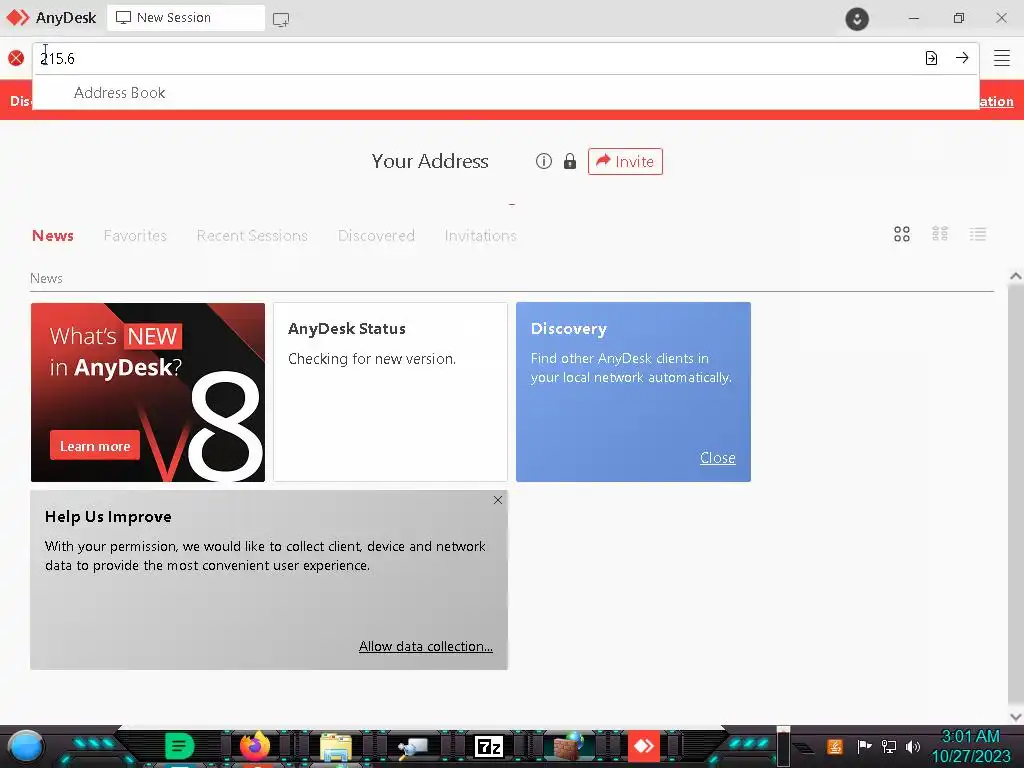The height and width of the screenshot is (768, 1024).
Task: Switch to small tile view
Action: [940, 234]
